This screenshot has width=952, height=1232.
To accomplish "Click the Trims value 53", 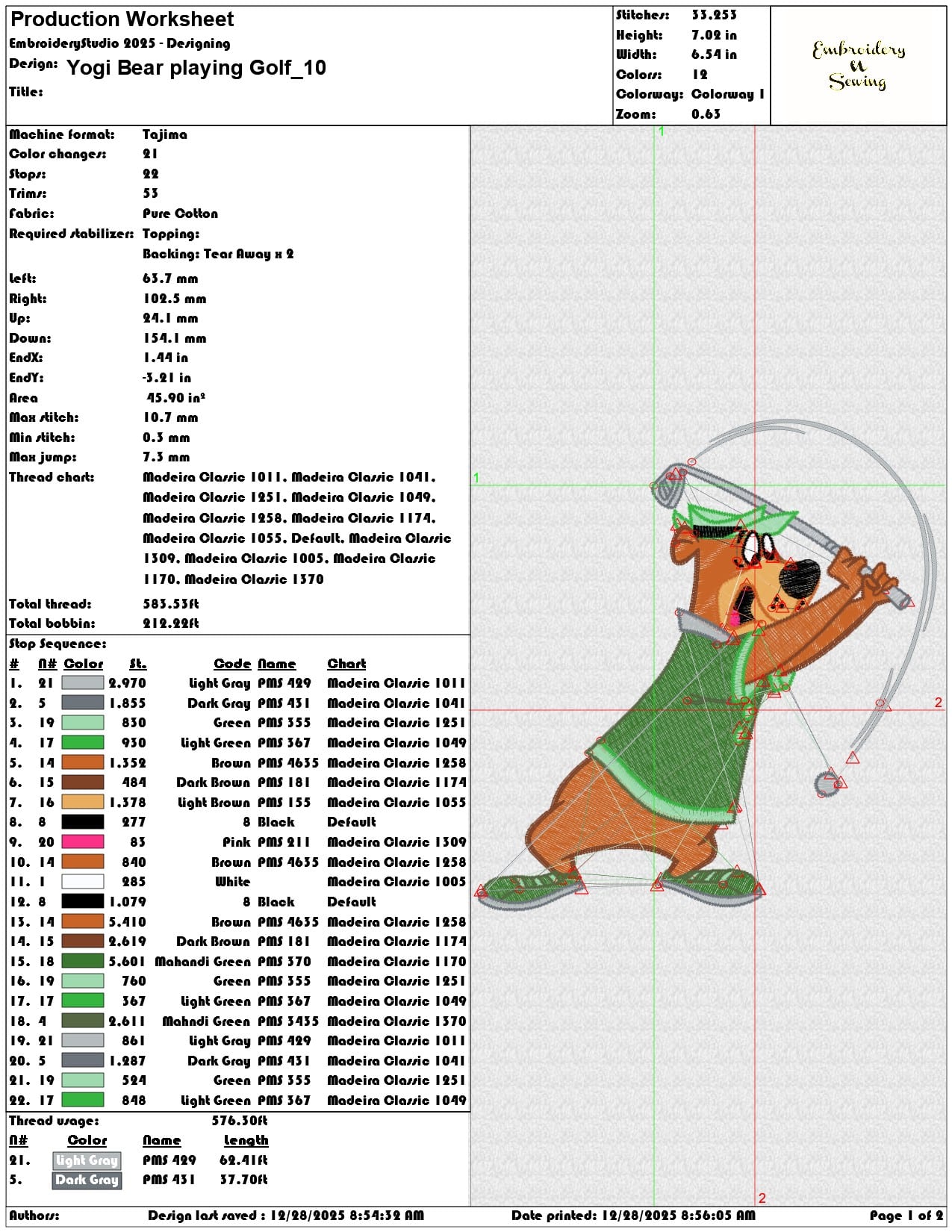I will (150, 193).
